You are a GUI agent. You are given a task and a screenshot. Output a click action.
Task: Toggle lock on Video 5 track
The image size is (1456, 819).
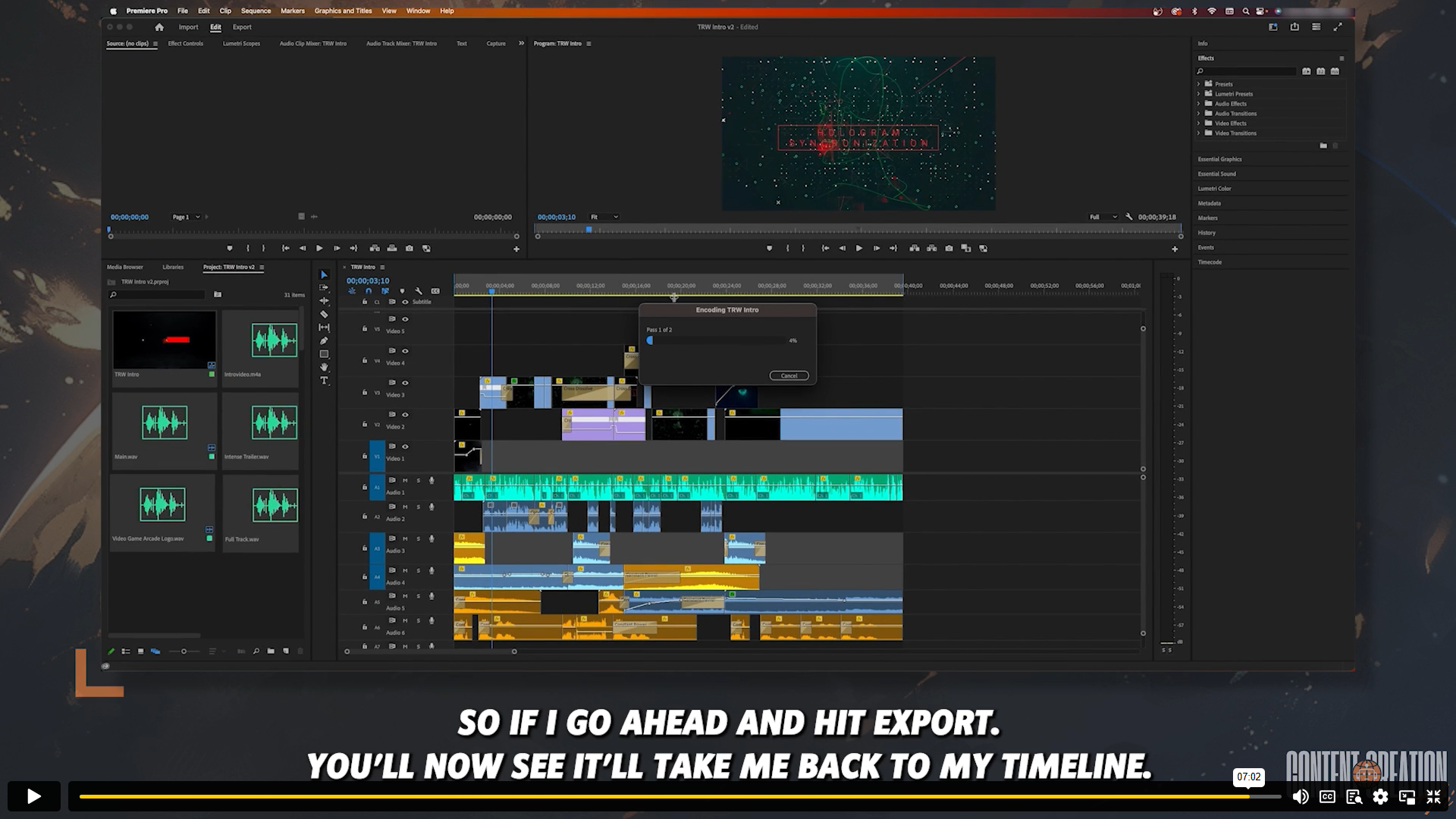pyautogui.click(x=365, y=328)
